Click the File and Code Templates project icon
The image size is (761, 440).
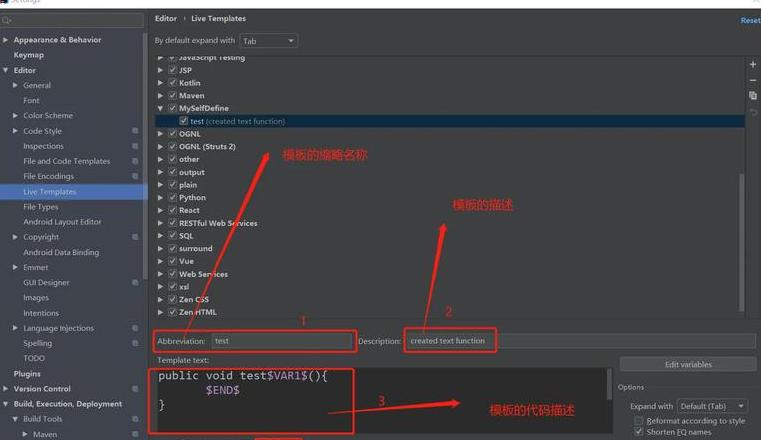tap(135, 161)
